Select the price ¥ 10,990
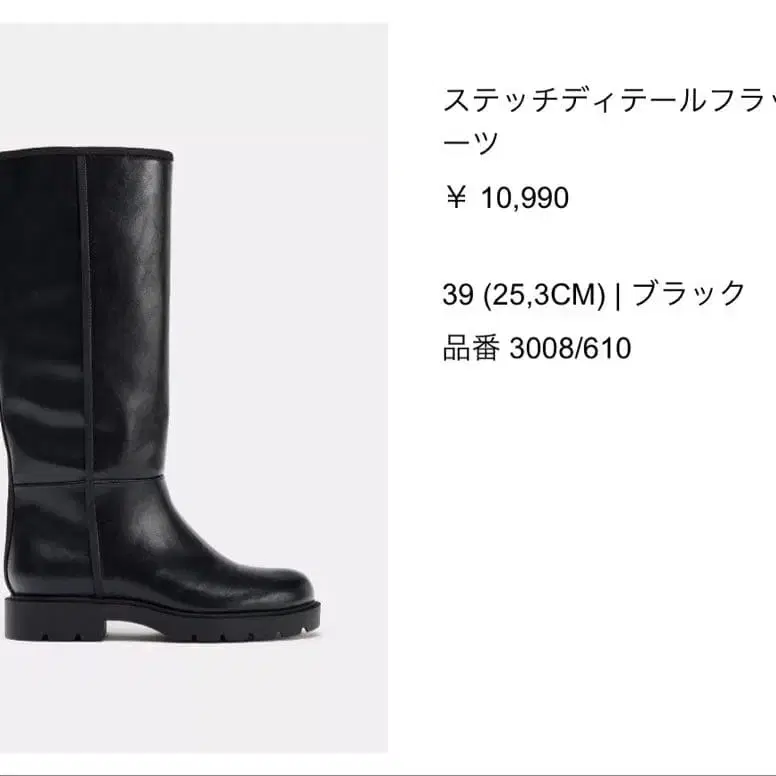776x776 pixels. pyautogui.click(x=507, y=197)
